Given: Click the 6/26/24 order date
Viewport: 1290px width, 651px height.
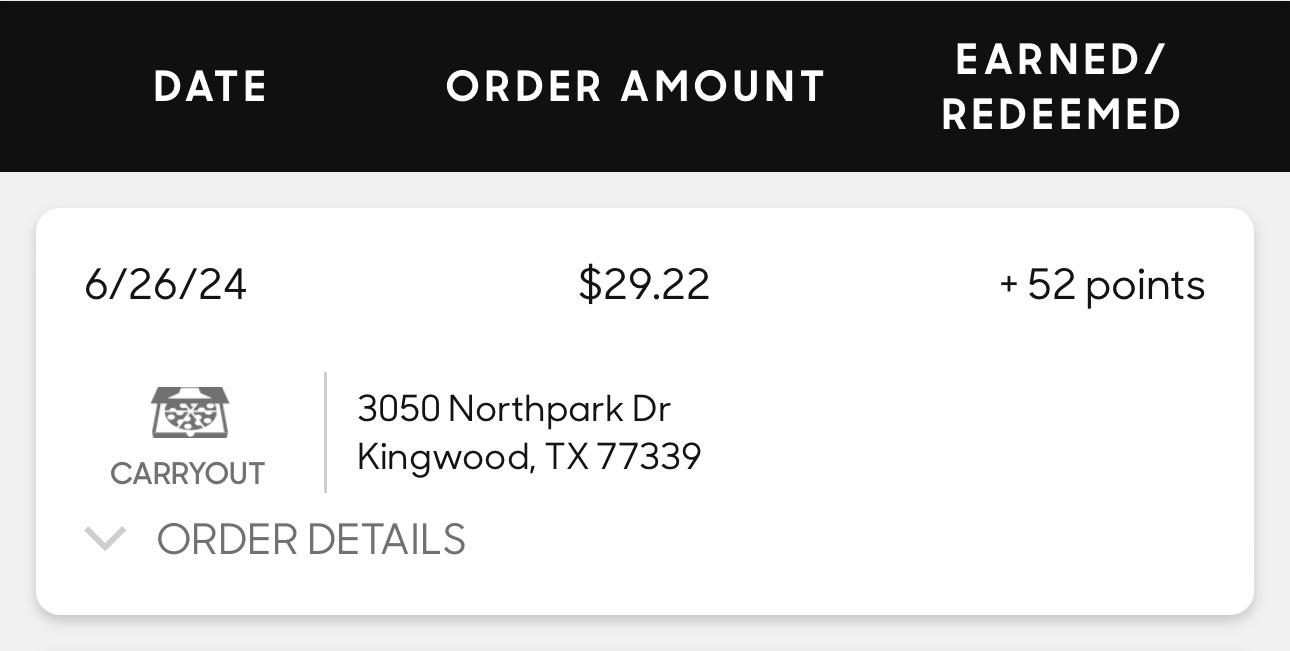Looking at the screenshot, I should [x=166, y=286].
